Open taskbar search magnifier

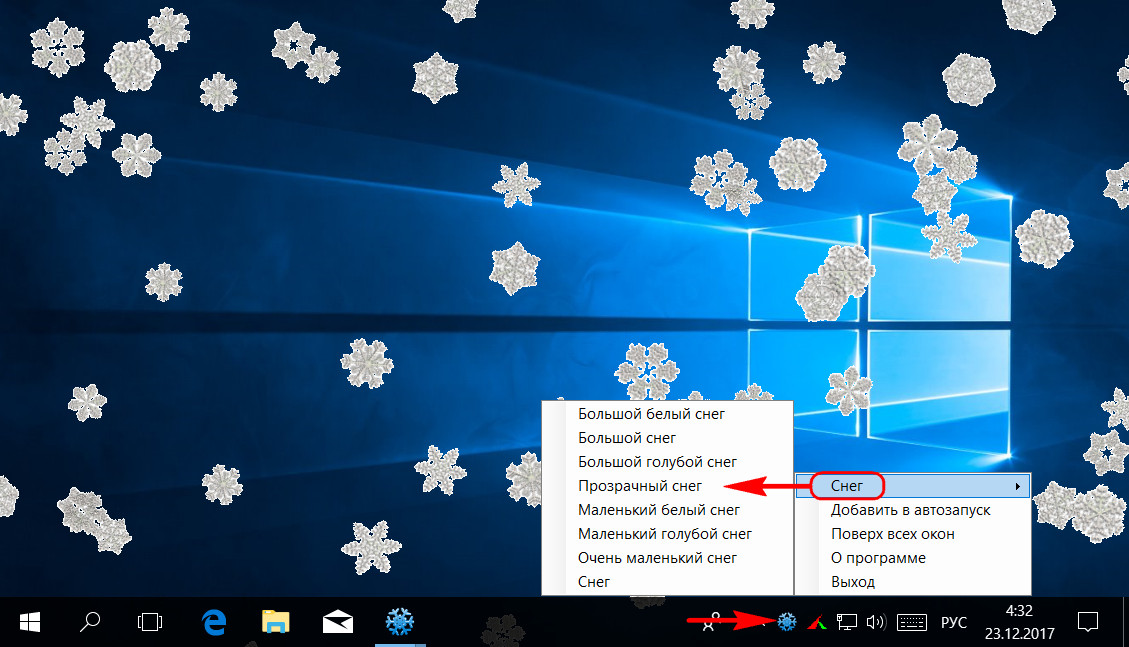click(x=89, y=622)
